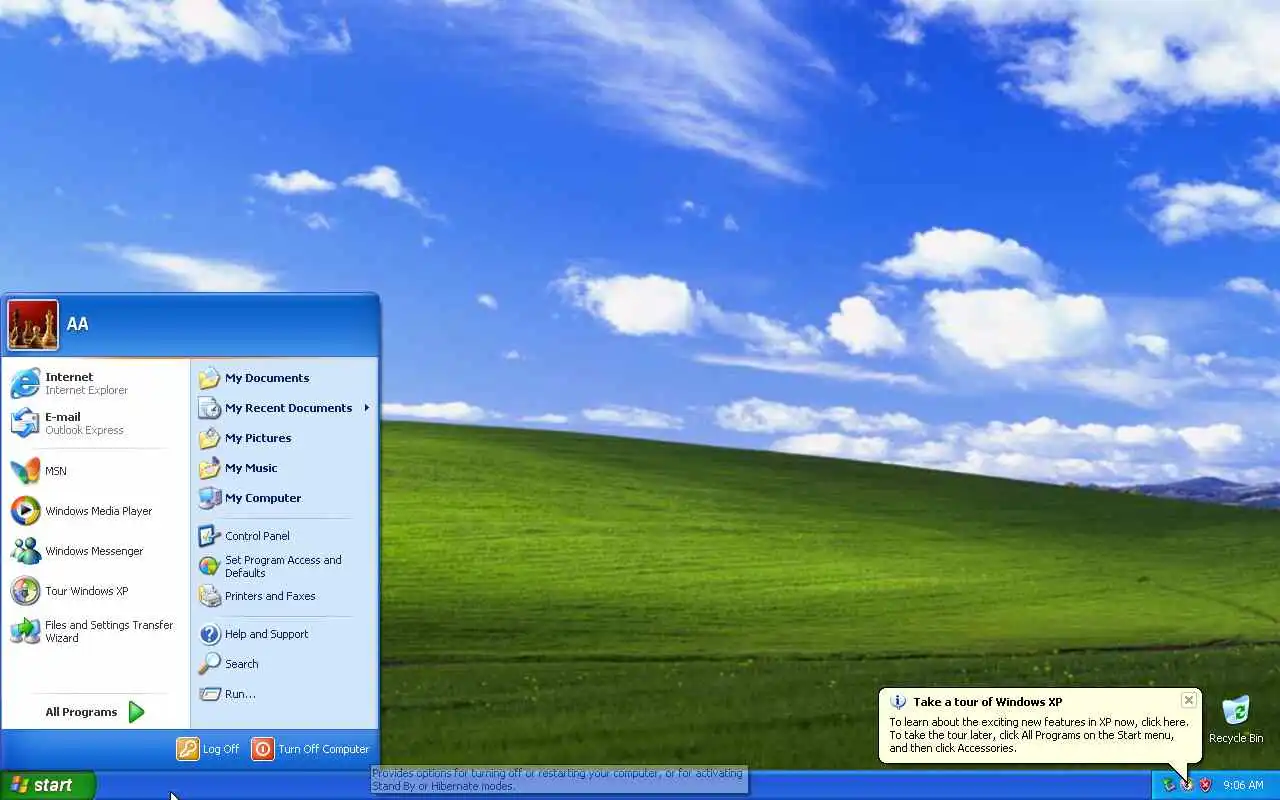Screen dimensions: 1280x800
Task: Open the My Pictures folder
Action: [x=284, y=438]
